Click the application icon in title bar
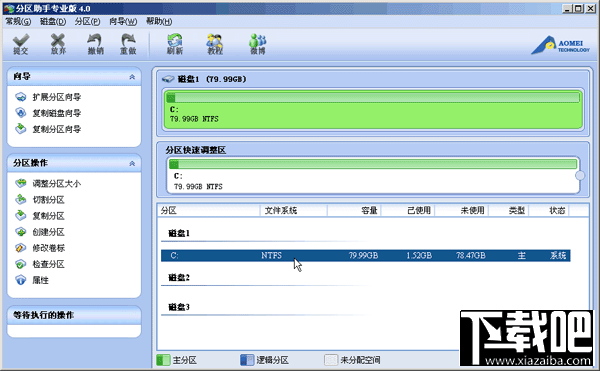 coord(8,8)
